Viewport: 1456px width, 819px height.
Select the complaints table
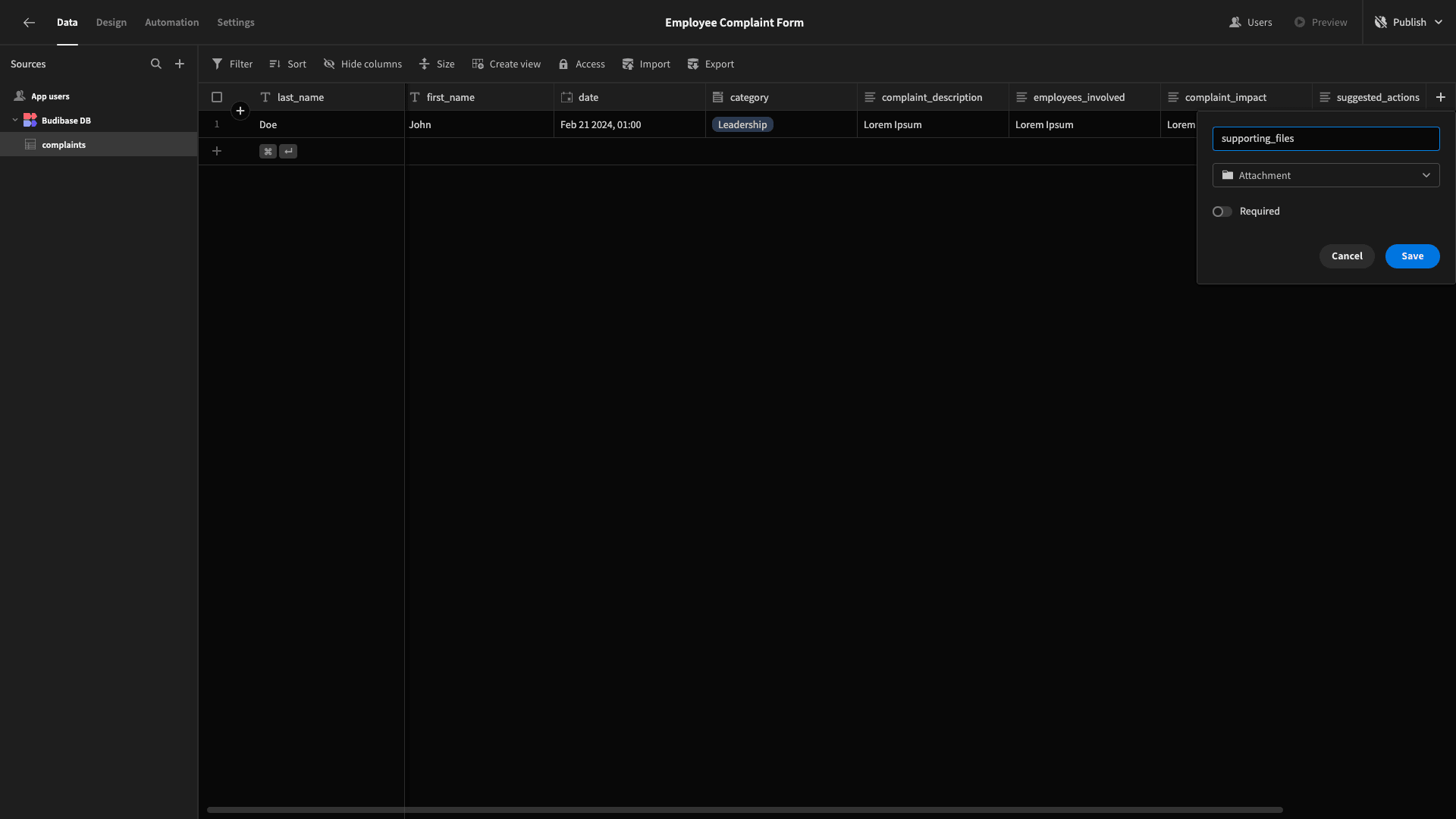(99, 144)
